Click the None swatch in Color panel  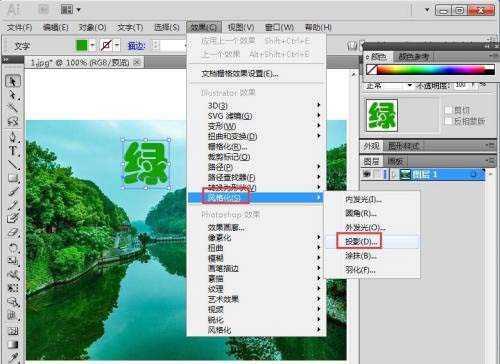[371, 69]
